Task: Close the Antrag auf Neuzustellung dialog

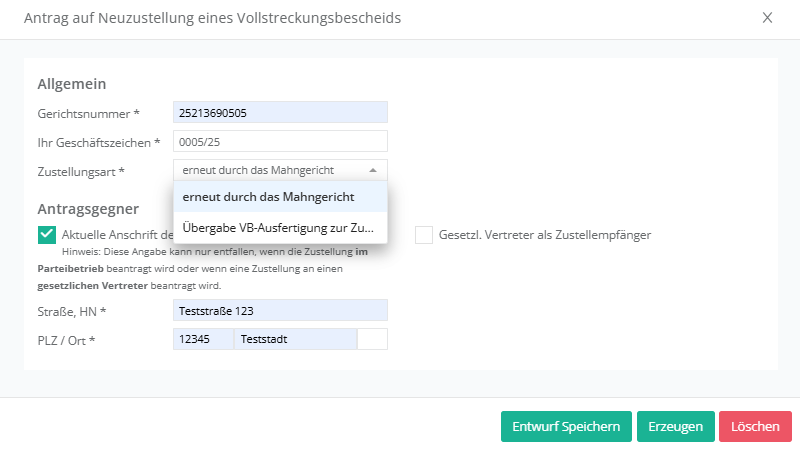Action: click(767, 18)
